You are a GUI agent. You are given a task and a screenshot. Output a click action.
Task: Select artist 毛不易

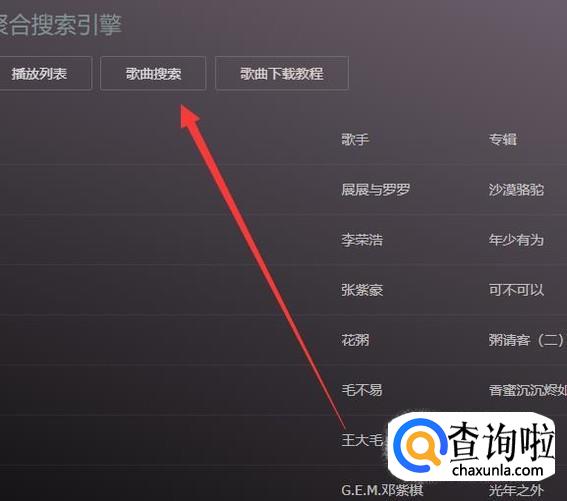point(362,390)
